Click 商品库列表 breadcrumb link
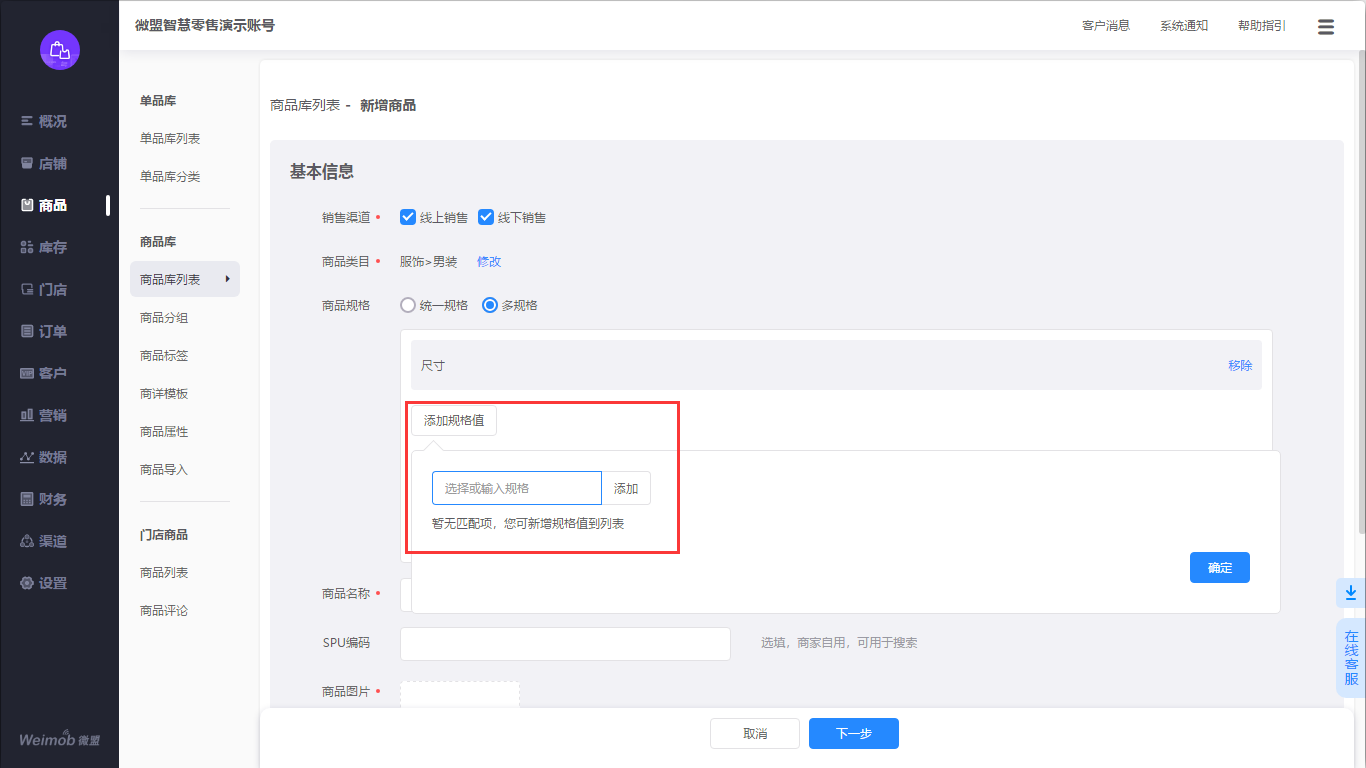 click(305, 105)
